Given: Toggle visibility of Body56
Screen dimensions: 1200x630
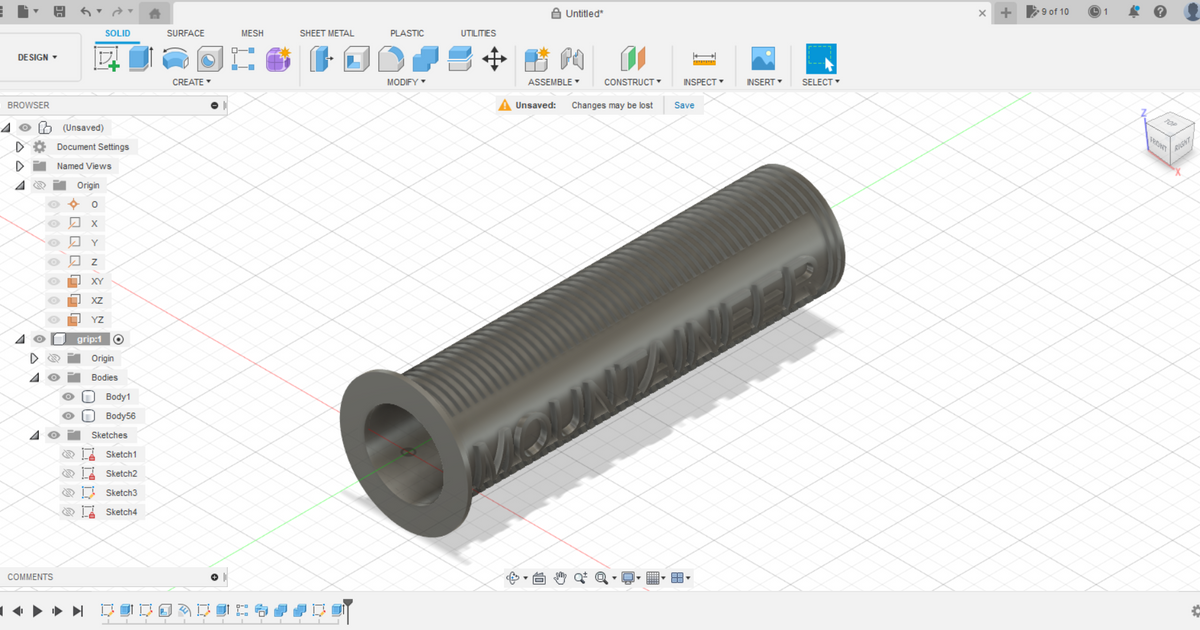Looking at the screenshot, I should pos(67,415).
